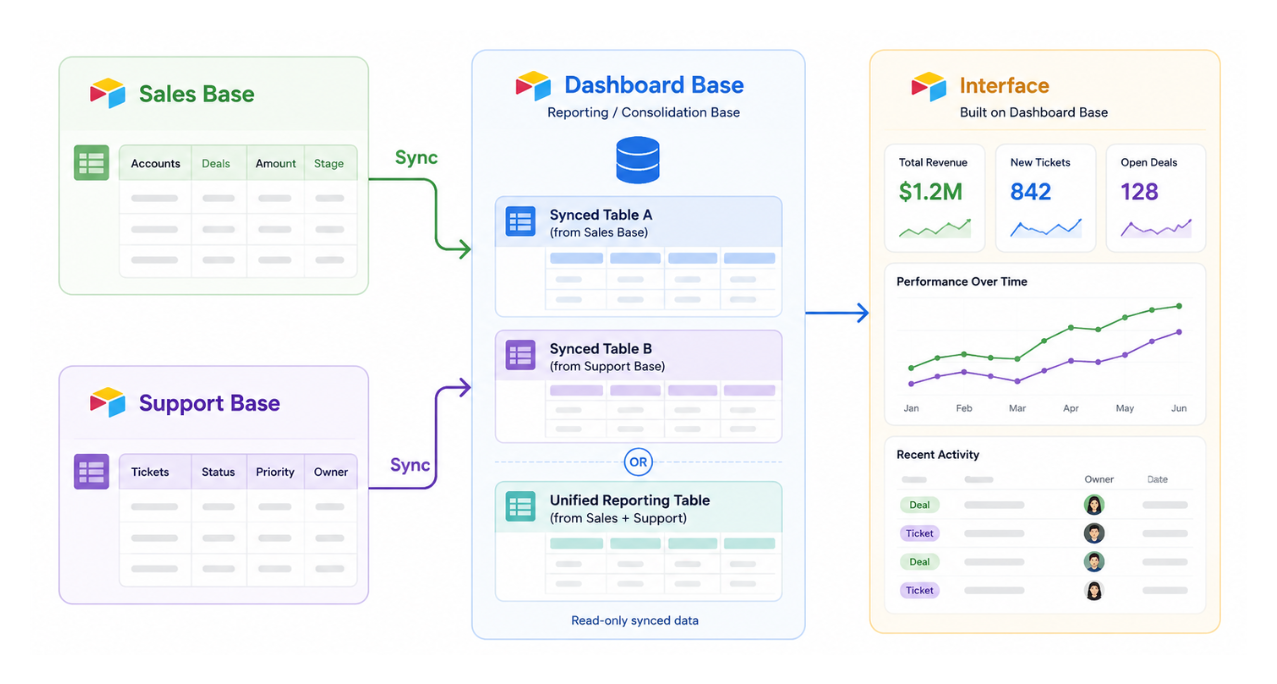Viewport: 1277px width, 684px height.
Task: Click the green Sync label
Action: (x=416, y=157)
